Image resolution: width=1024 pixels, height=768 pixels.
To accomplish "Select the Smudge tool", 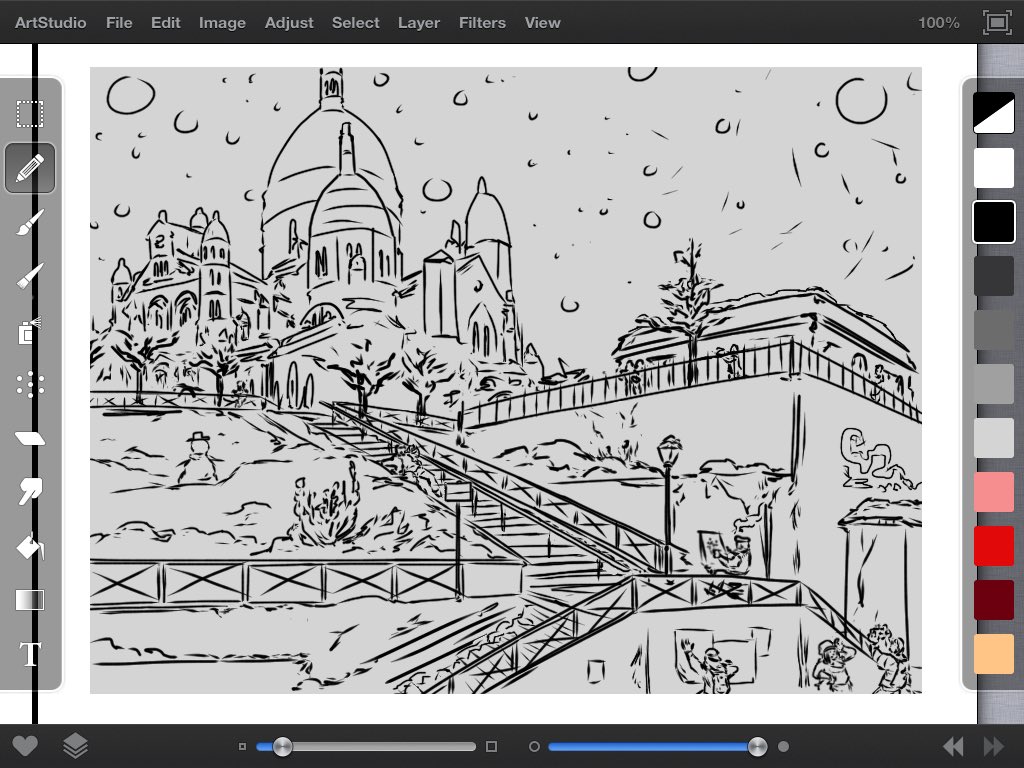I will 30,491.
